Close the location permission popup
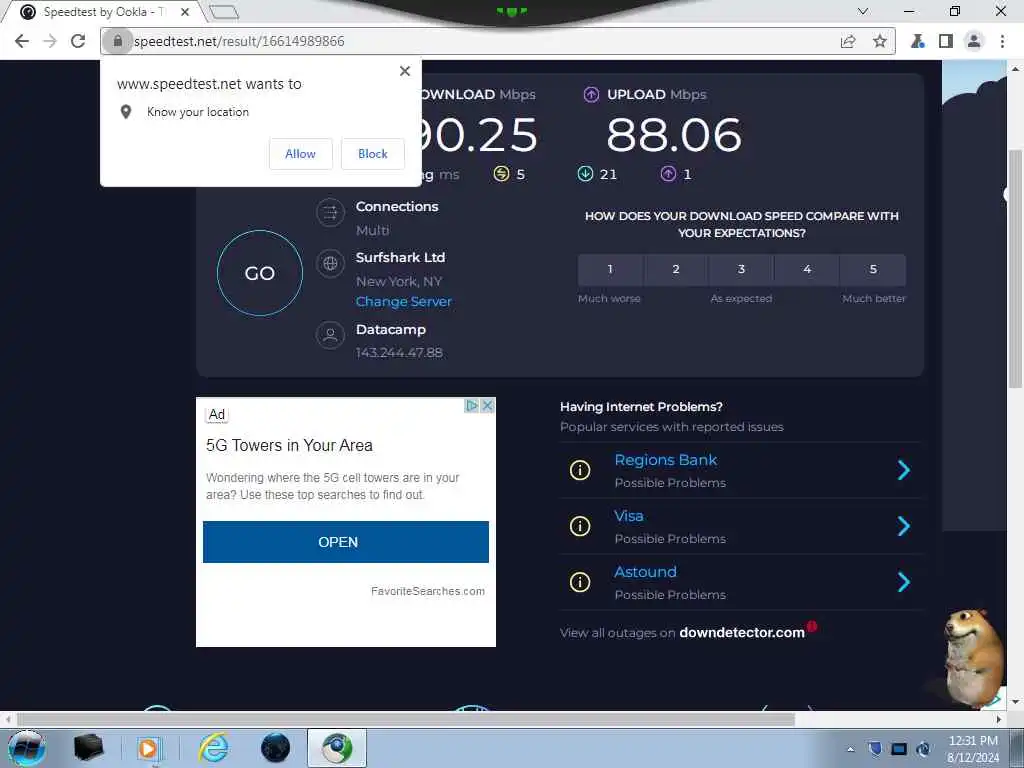This screenshot has width=1024, height=768. click(405, 71)
